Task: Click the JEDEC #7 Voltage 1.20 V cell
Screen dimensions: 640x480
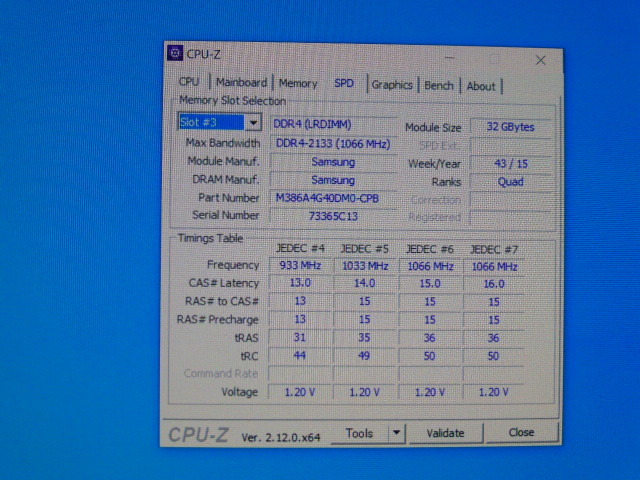Action: [494, 393]
